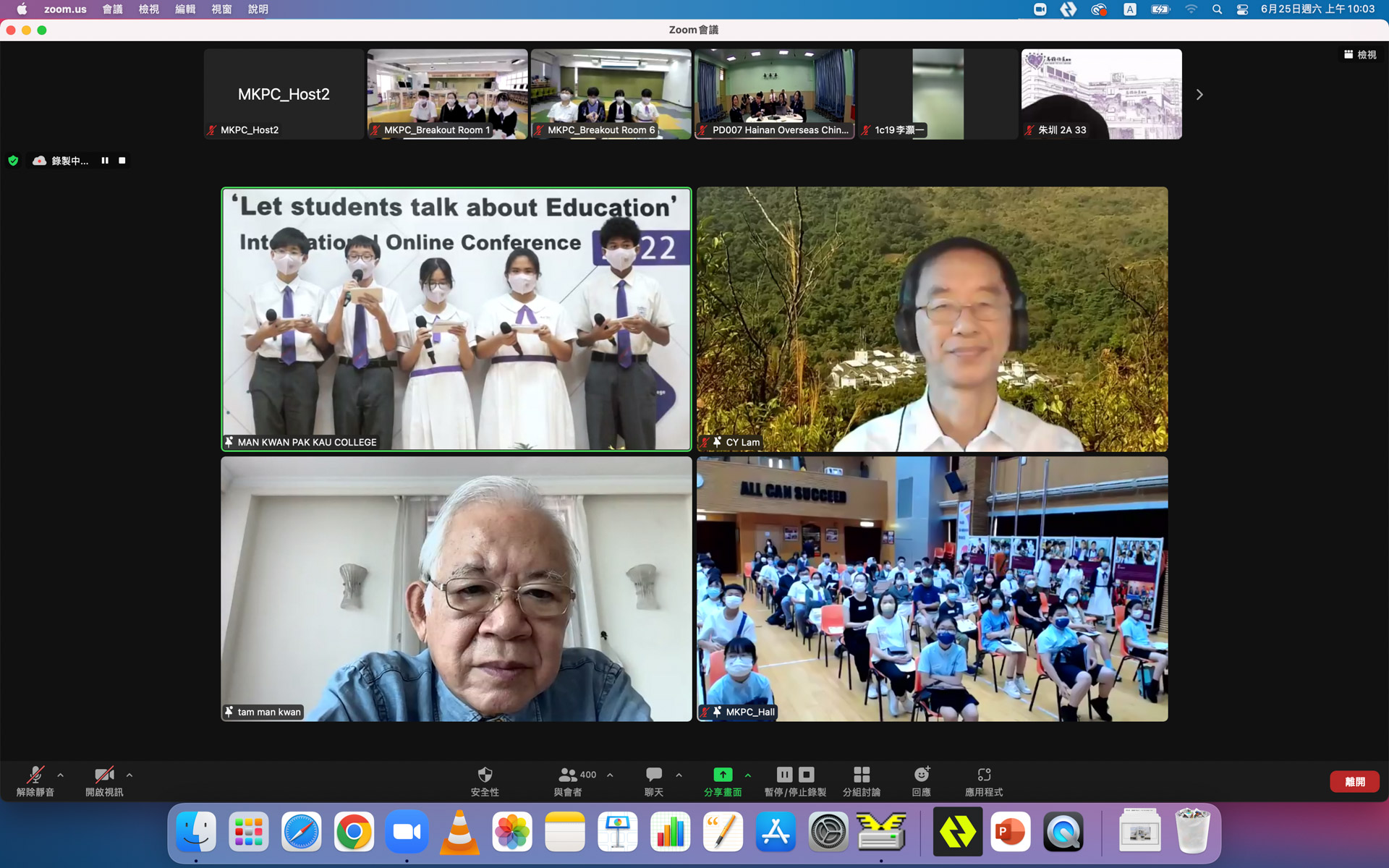Click the cloud recording status icon
1389x868 pixels.
click(x=40, y=161)
